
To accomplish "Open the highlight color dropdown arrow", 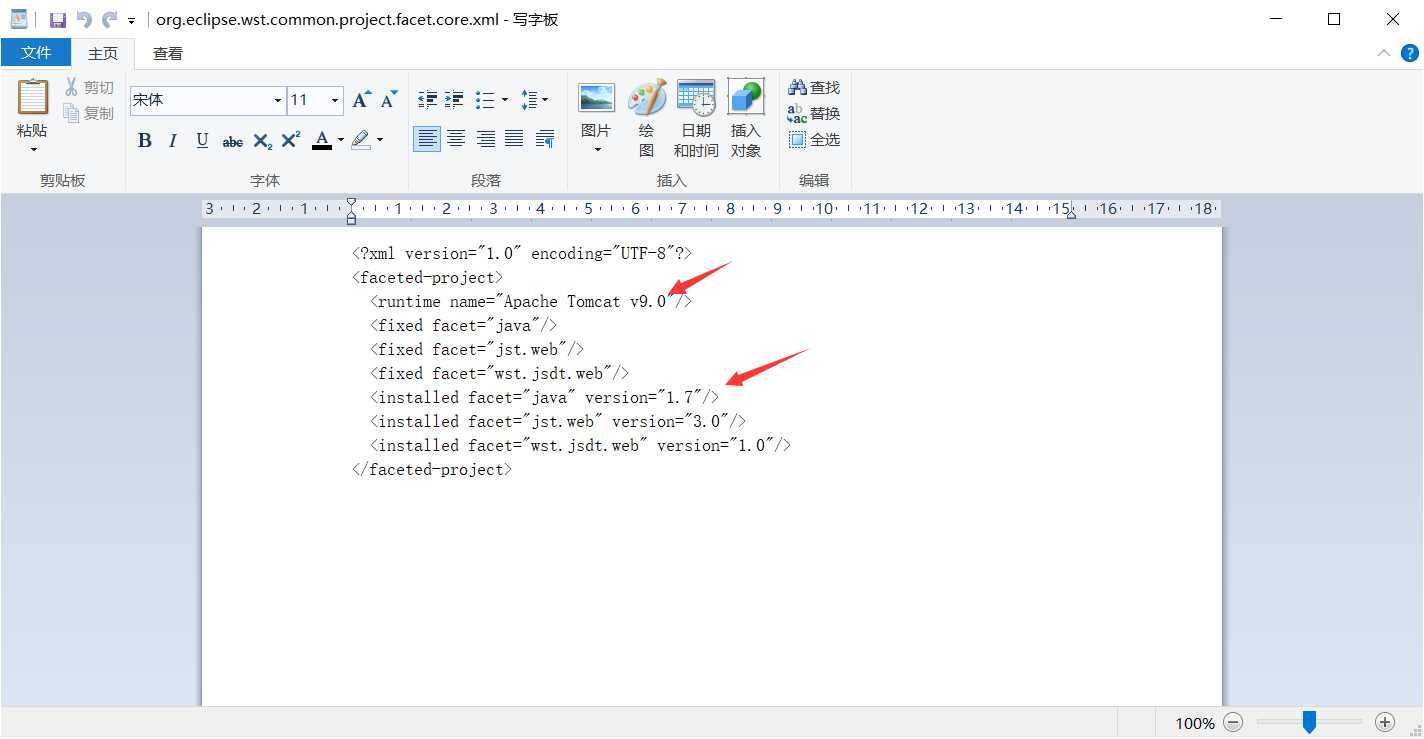I will pos(380,140).
